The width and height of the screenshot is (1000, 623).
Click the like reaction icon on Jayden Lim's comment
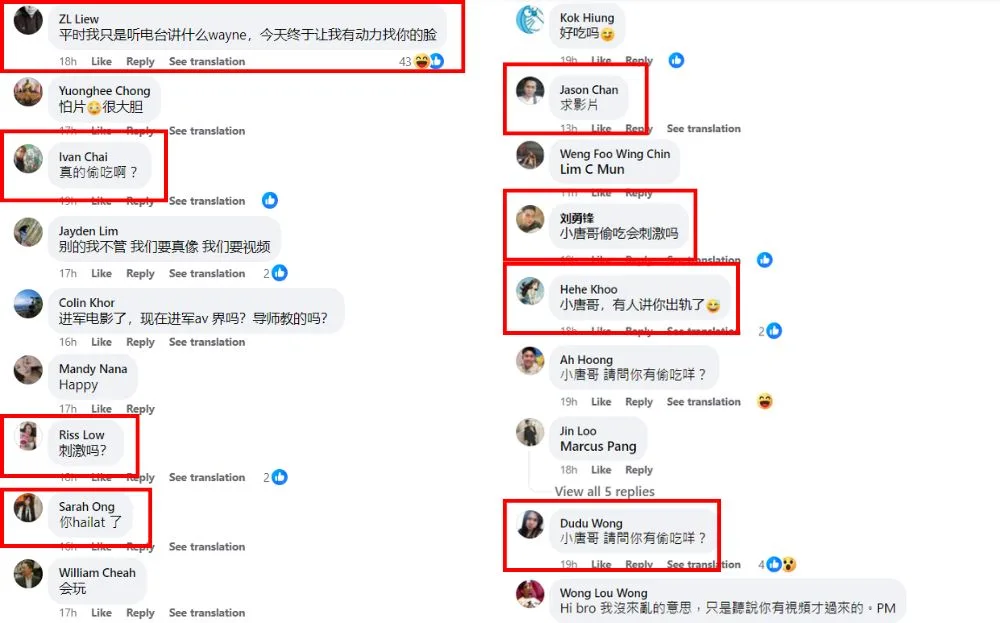[x=279, y=273]
